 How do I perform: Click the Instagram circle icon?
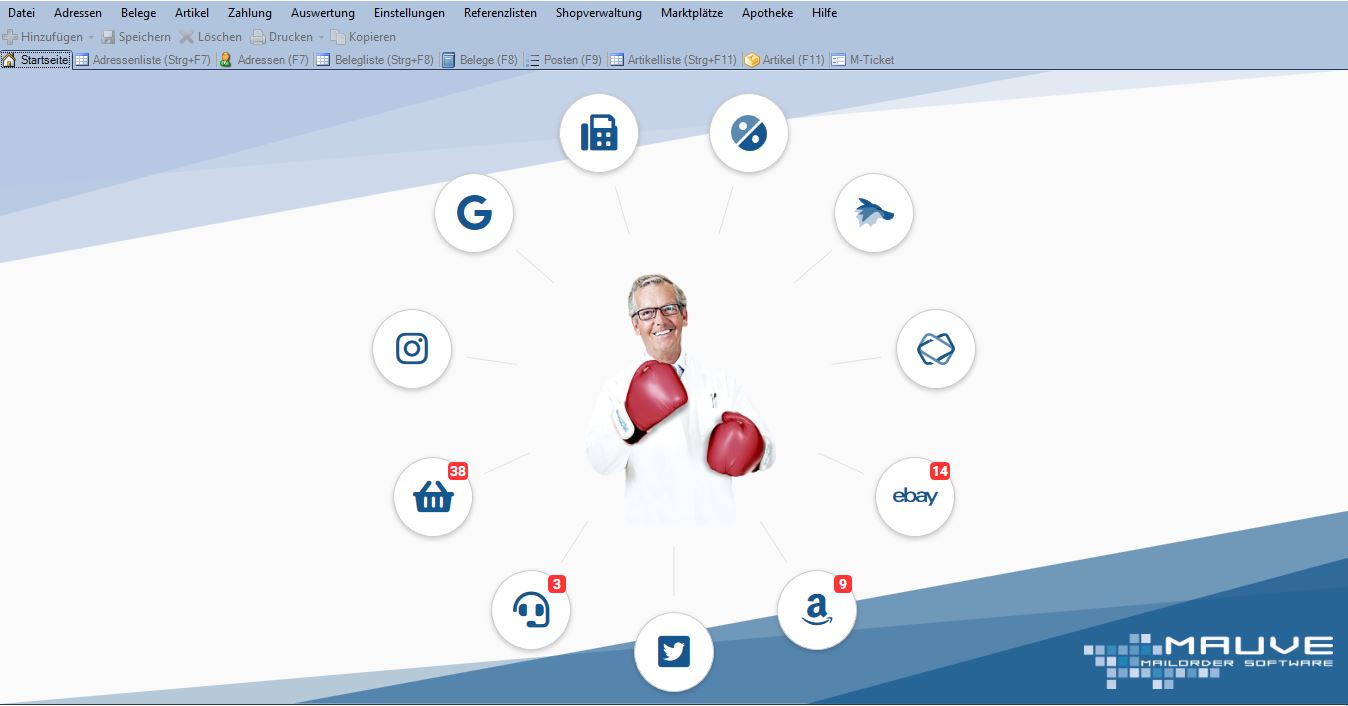click(412, 349)
